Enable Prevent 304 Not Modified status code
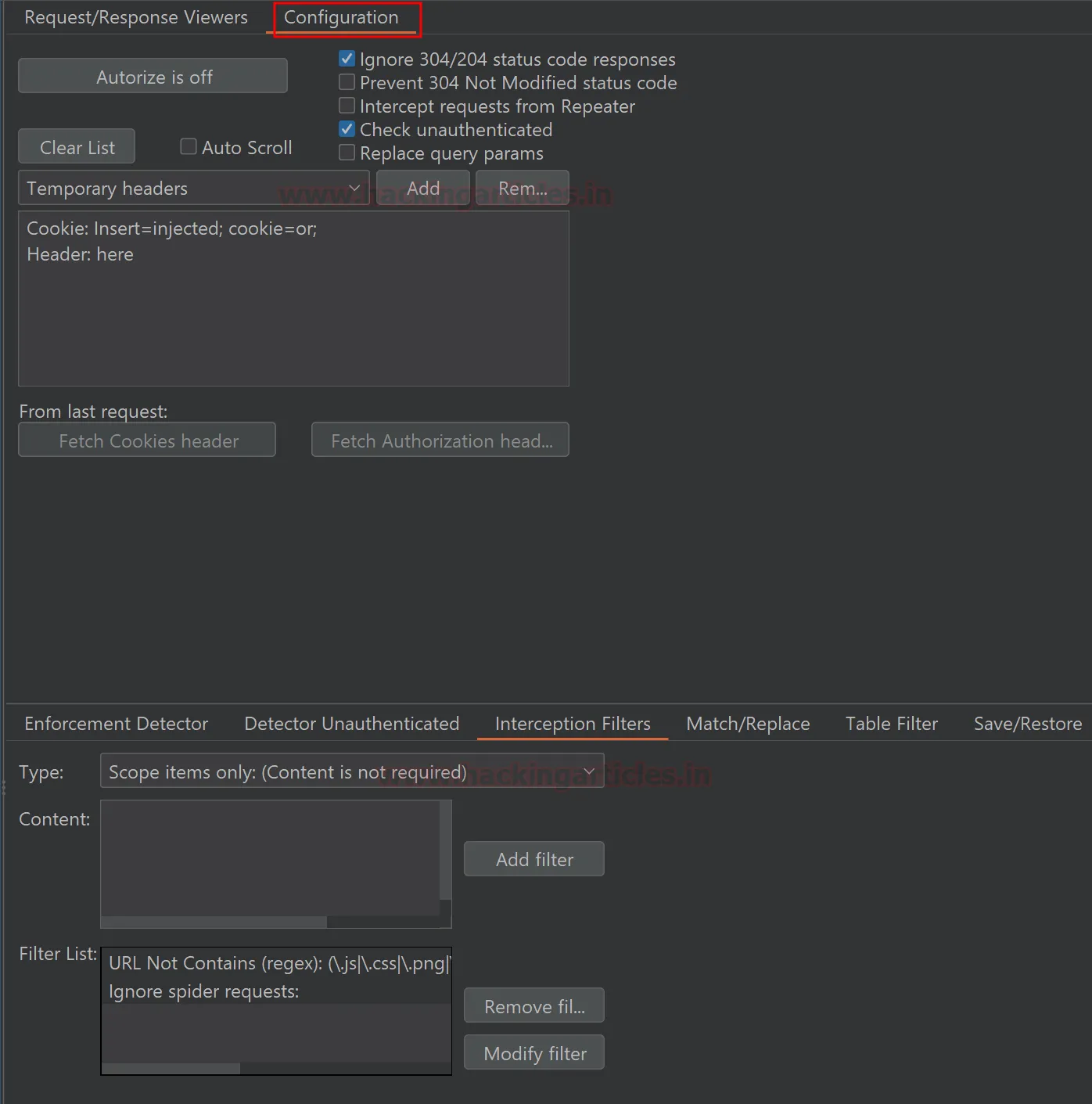Image resolution: width=1092 pixels, height=1104 pixels. pos(347,82)
